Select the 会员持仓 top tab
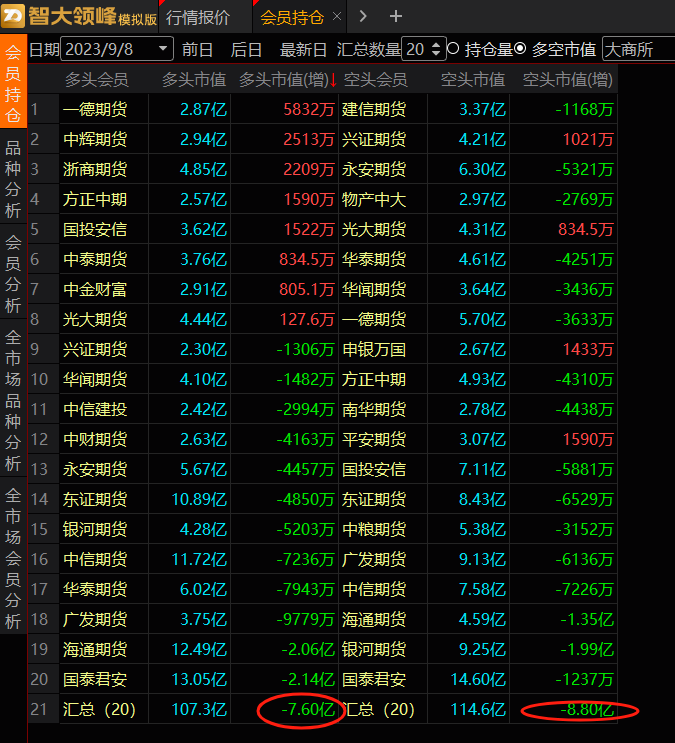Screen dimensions: 675x743 coord(292,18)
